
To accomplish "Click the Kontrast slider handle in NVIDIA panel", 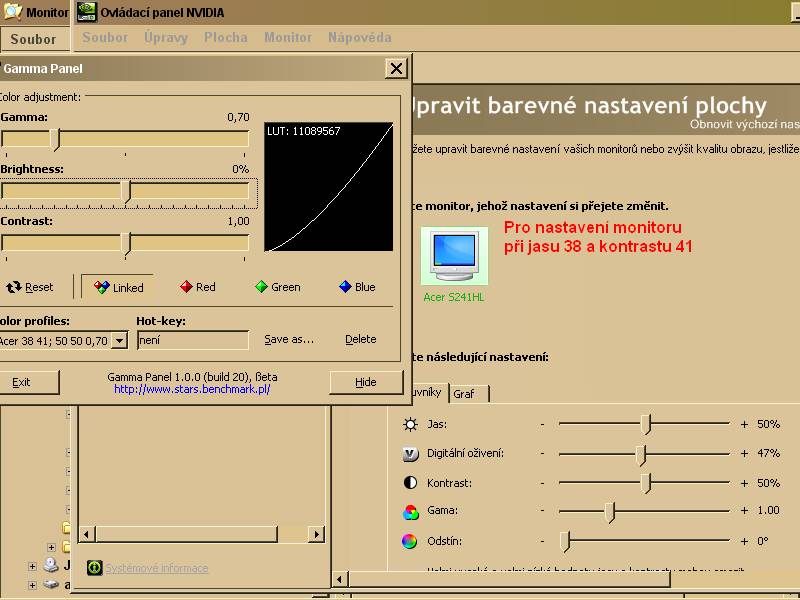I will pos(646,483).
